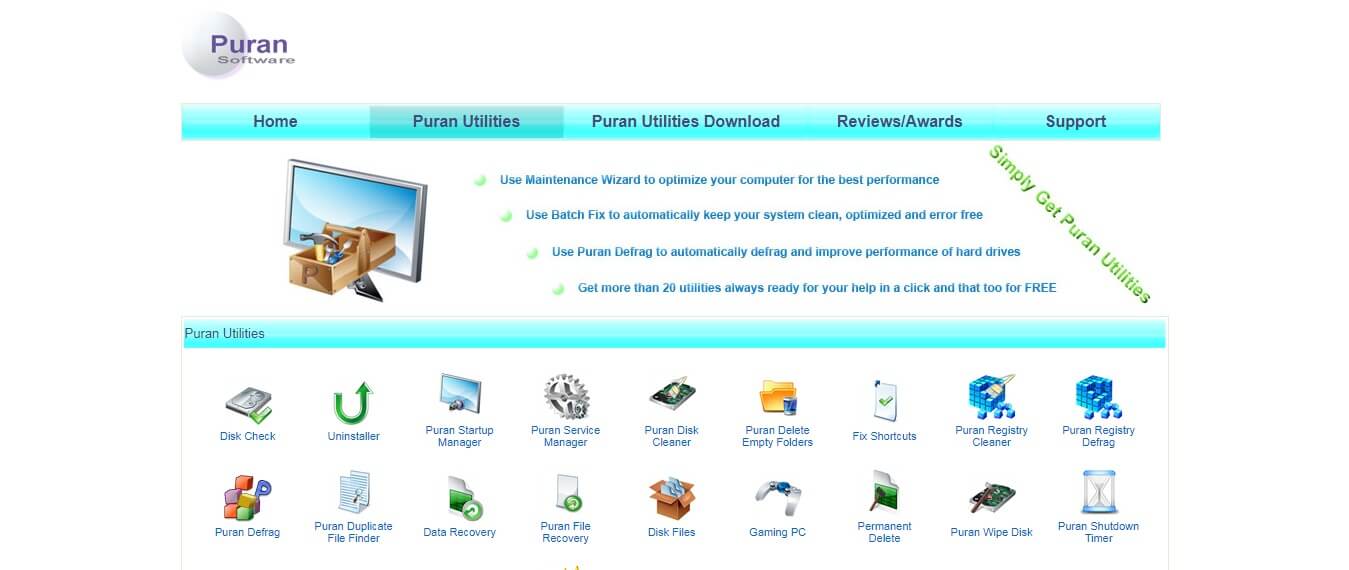Click the Gaming PC controller icon

pyautogui.click(x=778, y=497)
